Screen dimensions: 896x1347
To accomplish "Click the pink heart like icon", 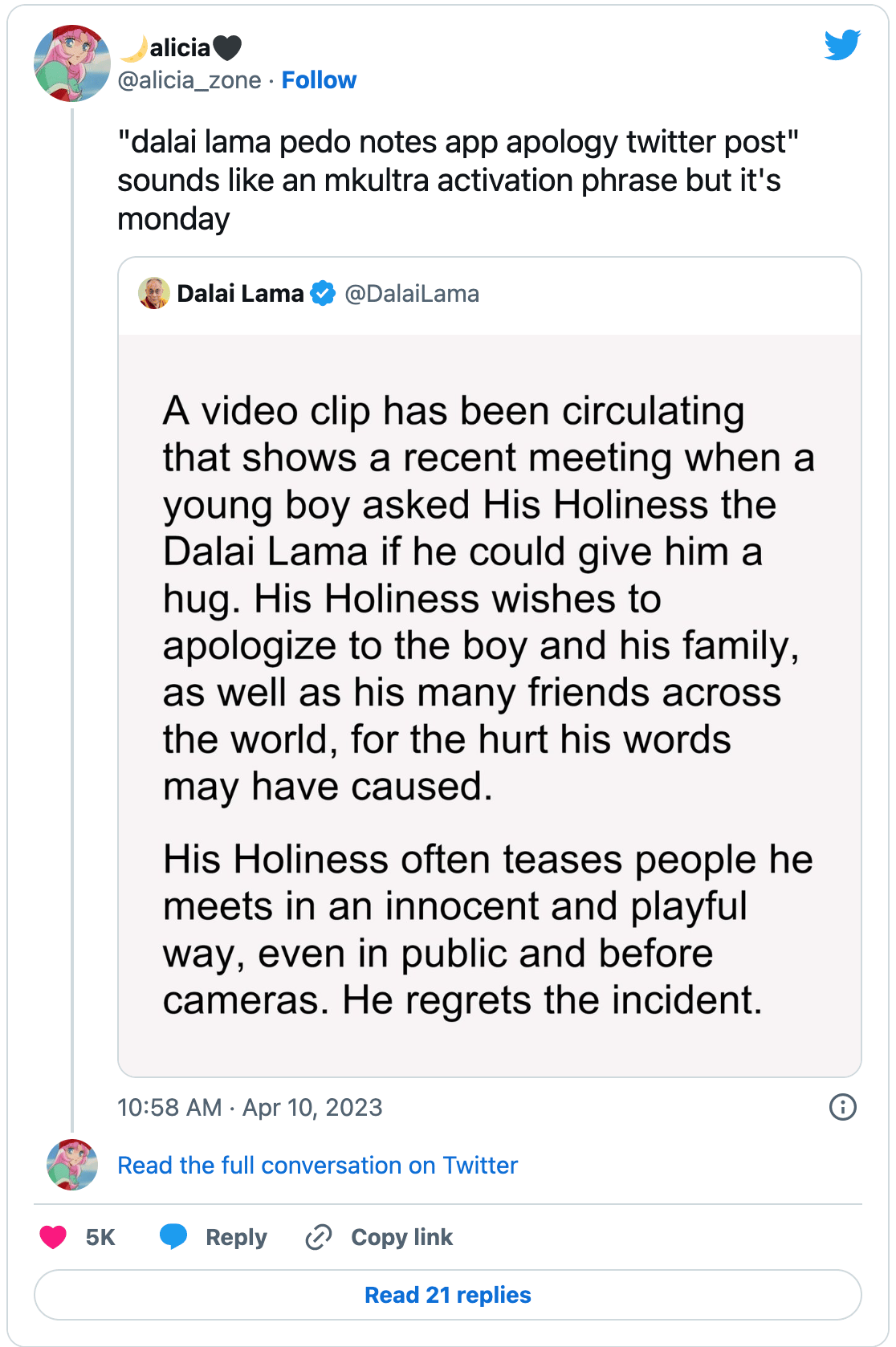I will (53, 1237).
